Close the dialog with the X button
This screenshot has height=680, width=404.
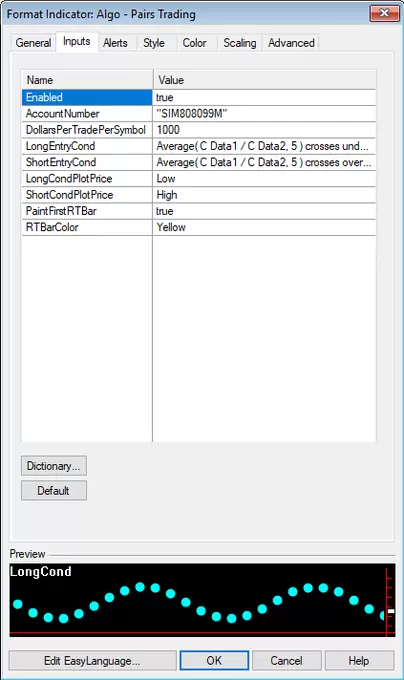384,13
